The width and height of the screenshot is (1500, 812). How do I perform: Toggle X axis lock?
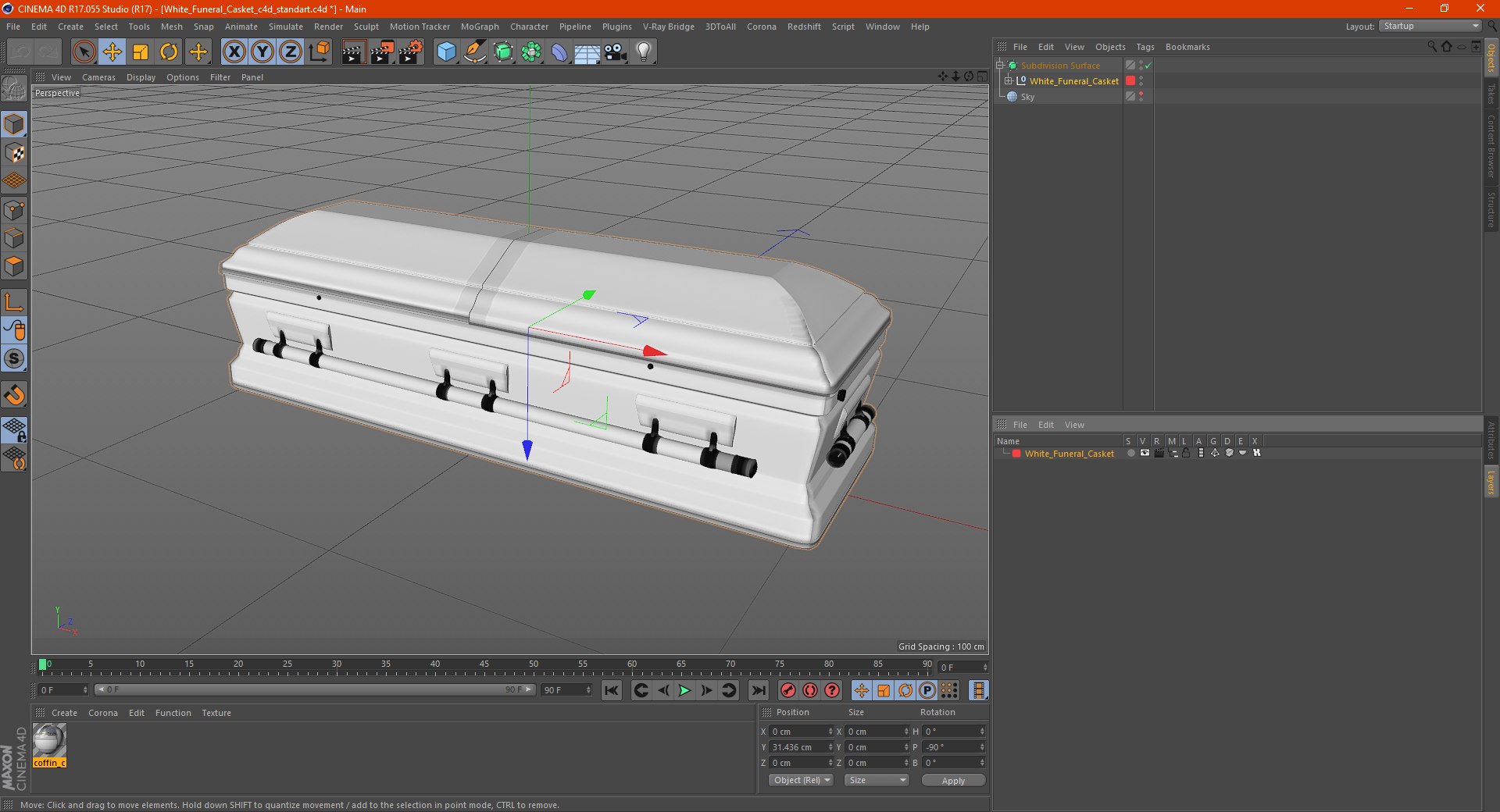point(234,52)
